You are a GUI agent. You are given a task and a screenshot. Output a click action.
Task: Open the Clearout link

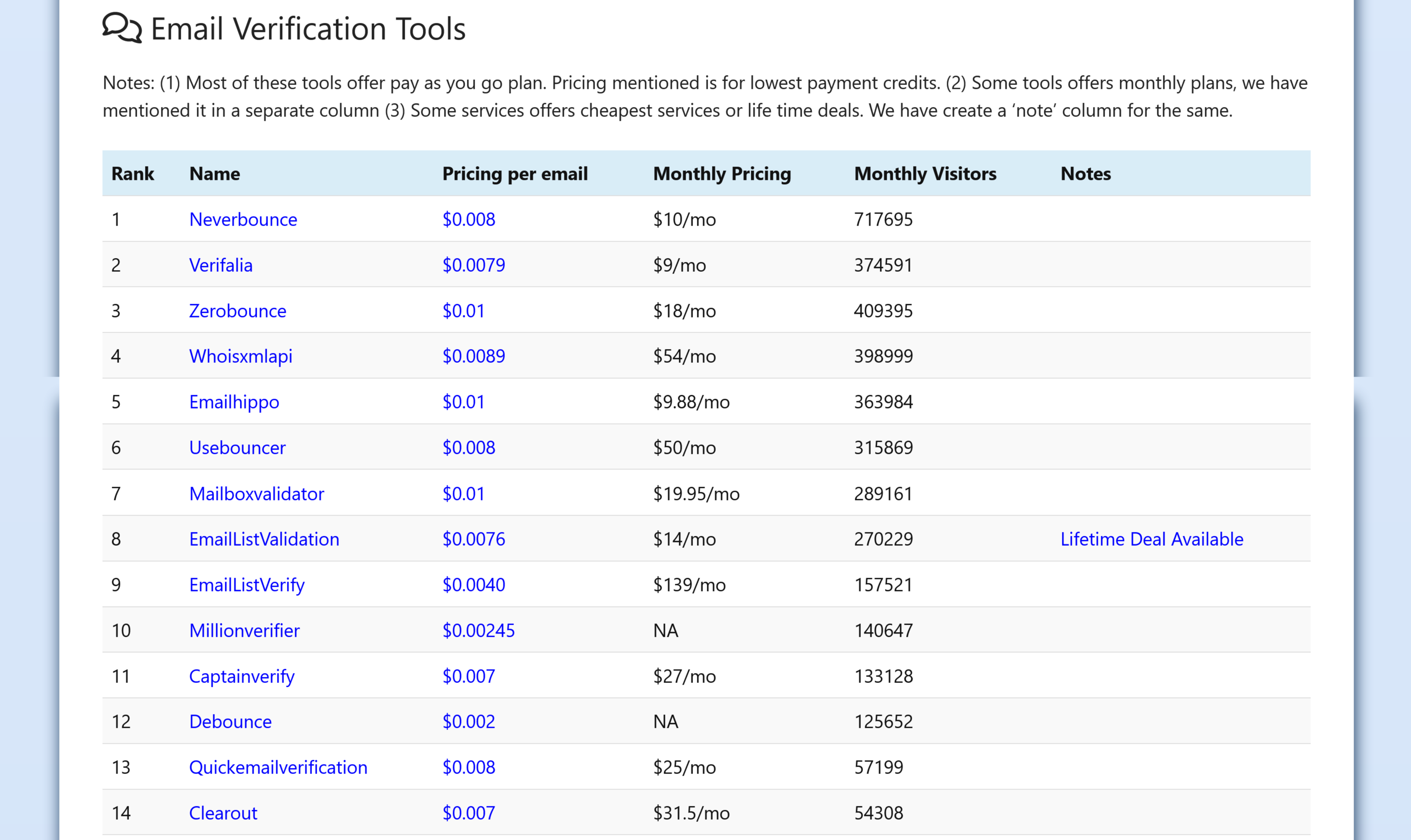click(x=223, y=813)
